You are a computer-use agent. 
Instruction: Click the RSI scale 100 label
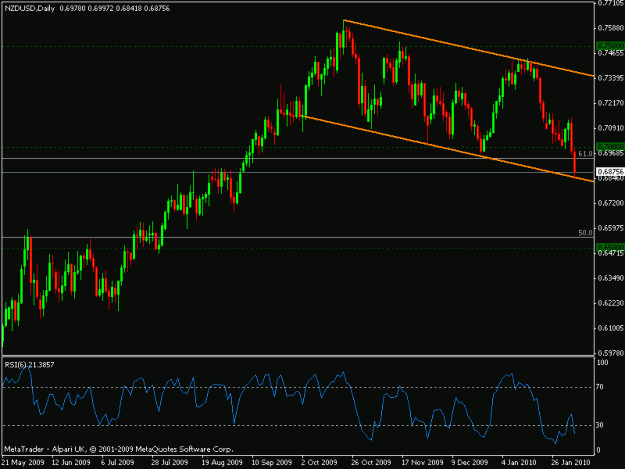coord(602,363)
